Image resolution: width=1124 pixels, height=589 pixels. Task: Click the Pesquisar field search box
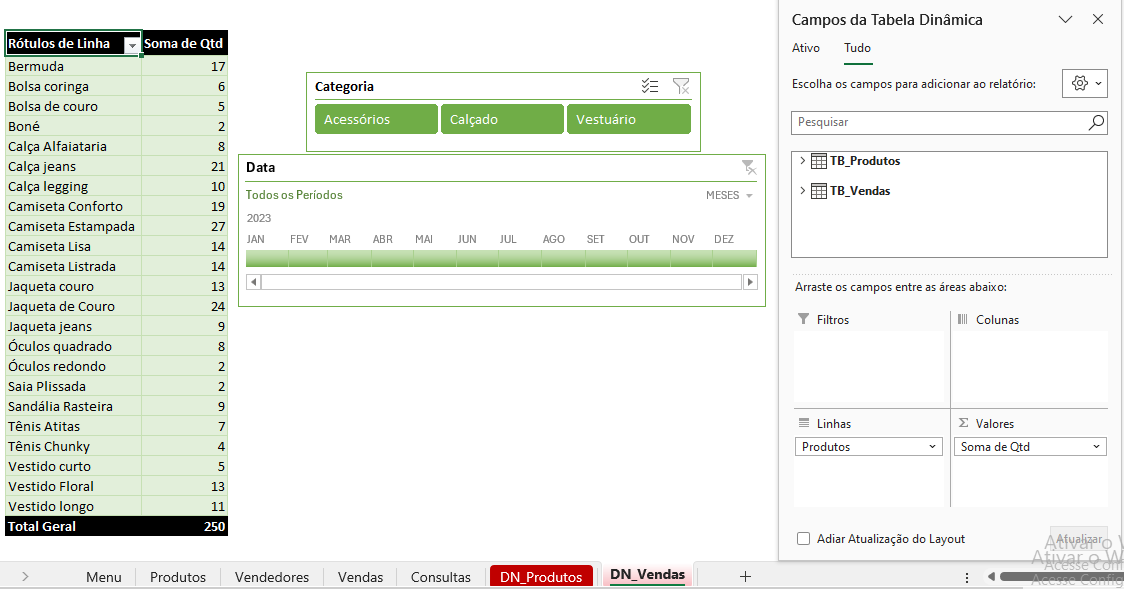(x=939, y=123)
